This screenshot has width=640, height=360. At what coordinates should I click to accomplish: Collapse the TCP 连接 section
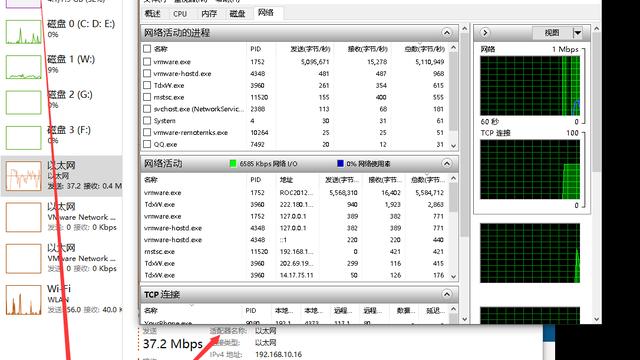click(447, 294)
